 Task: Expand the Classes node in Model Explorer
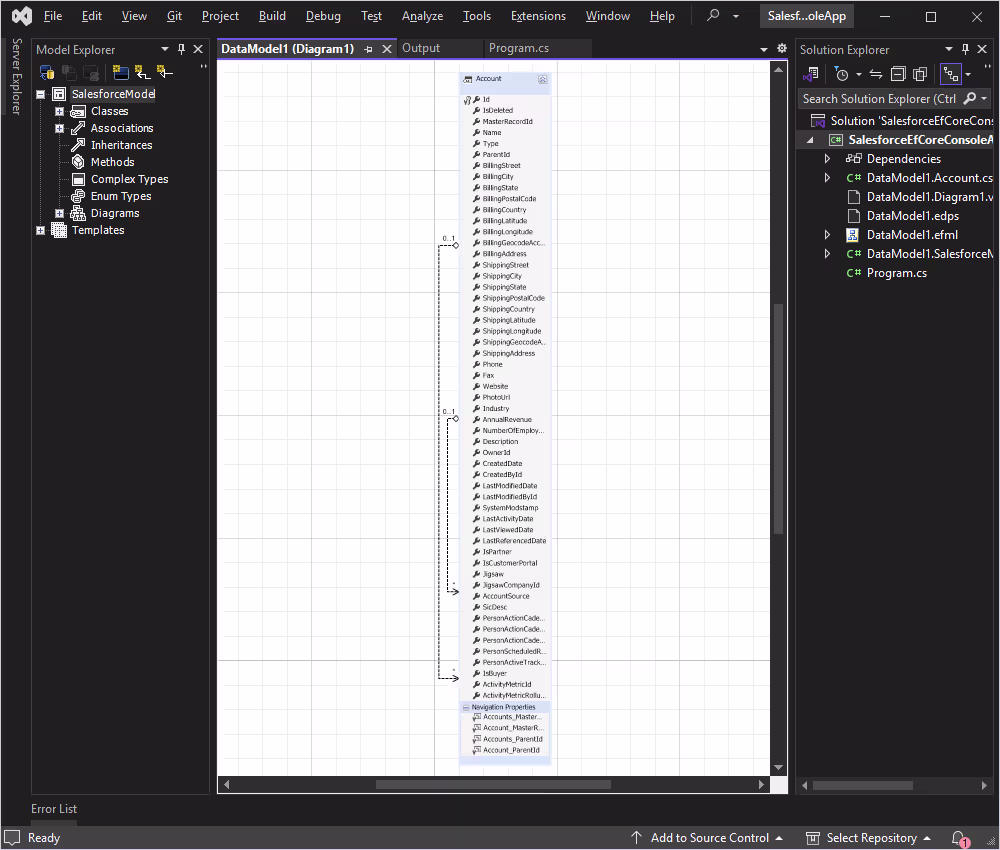click(x=58, y=110)
